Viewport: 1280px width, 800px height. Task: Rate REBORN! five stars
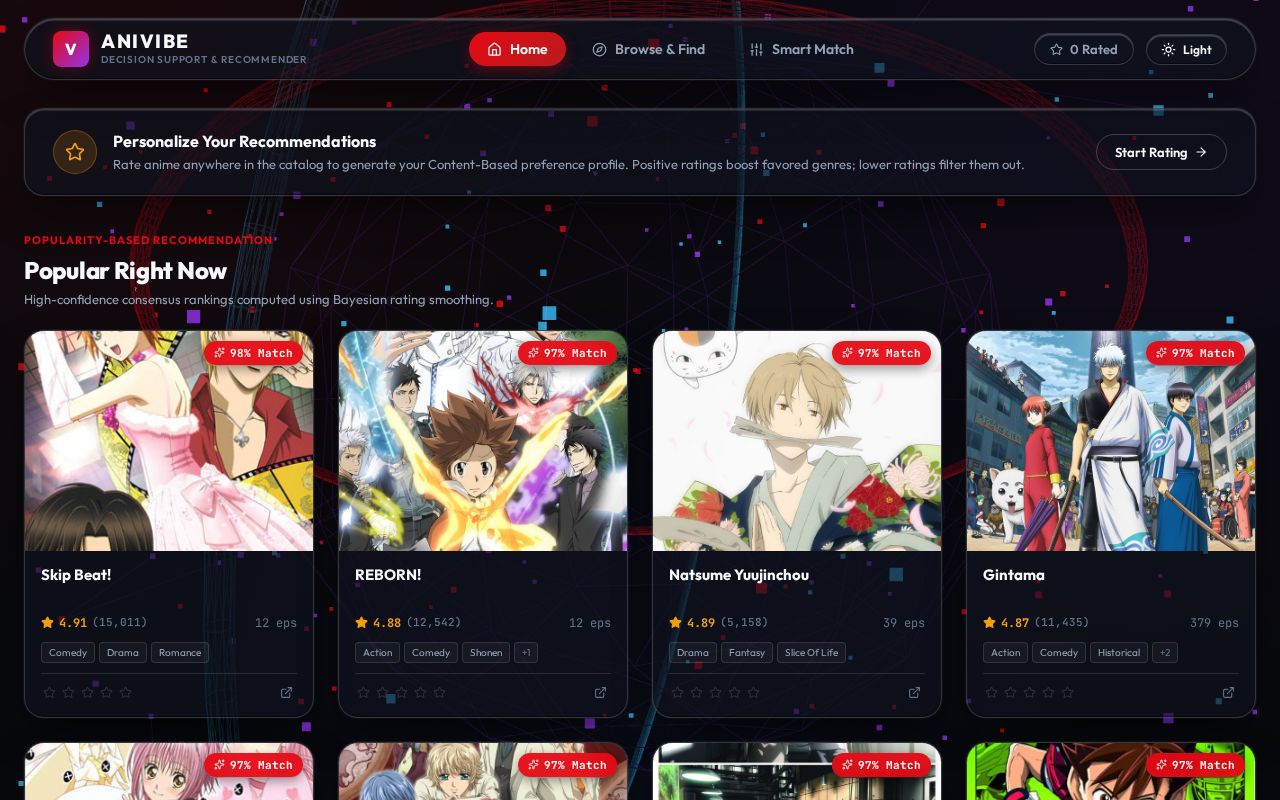(439, 692)
